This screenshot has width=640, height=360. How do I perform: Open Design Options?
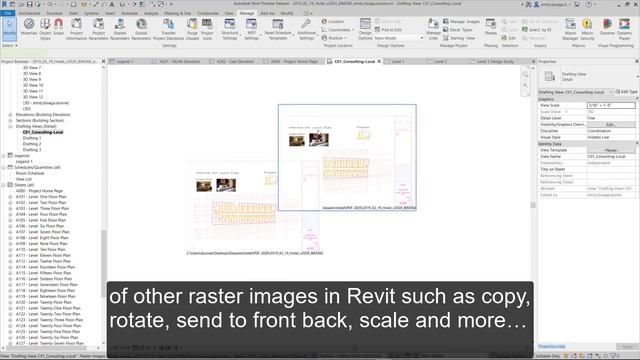[365, 29]
